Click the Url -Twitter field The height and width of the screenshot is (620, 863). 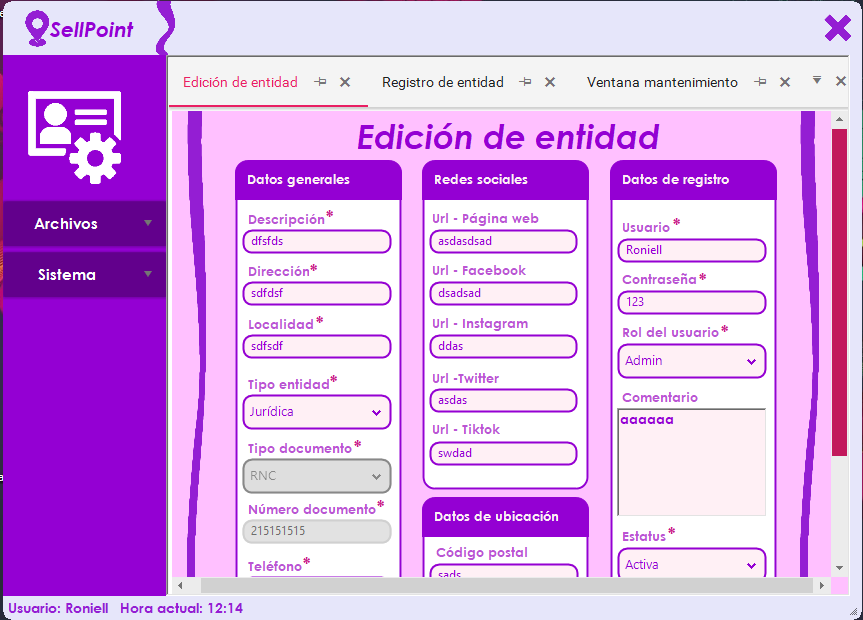504,400
